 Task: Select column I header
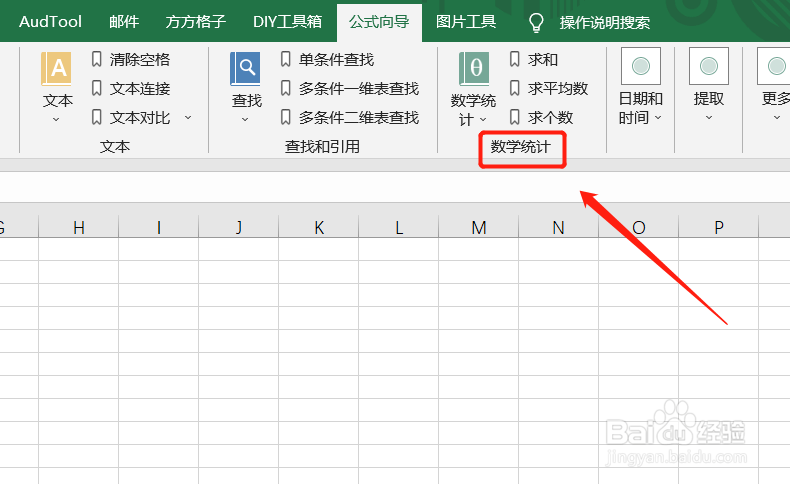(x=159, y=227)
